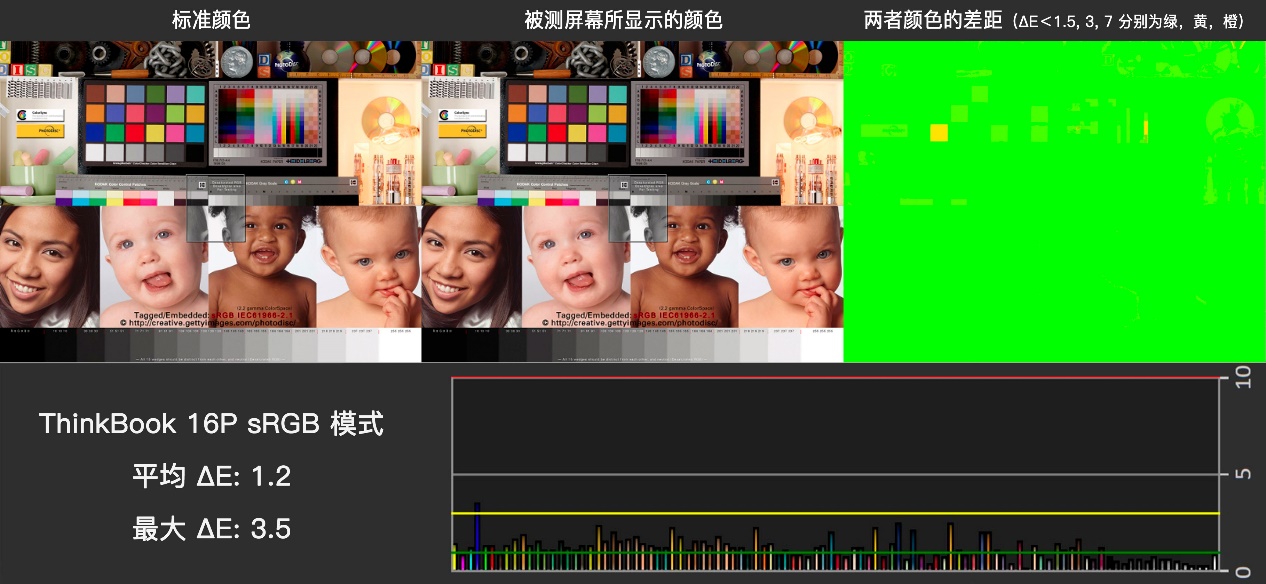Click the yellow outlier patch in the green ΔE map
This screenshot has width=1266, height=584.
pos(940,130)
